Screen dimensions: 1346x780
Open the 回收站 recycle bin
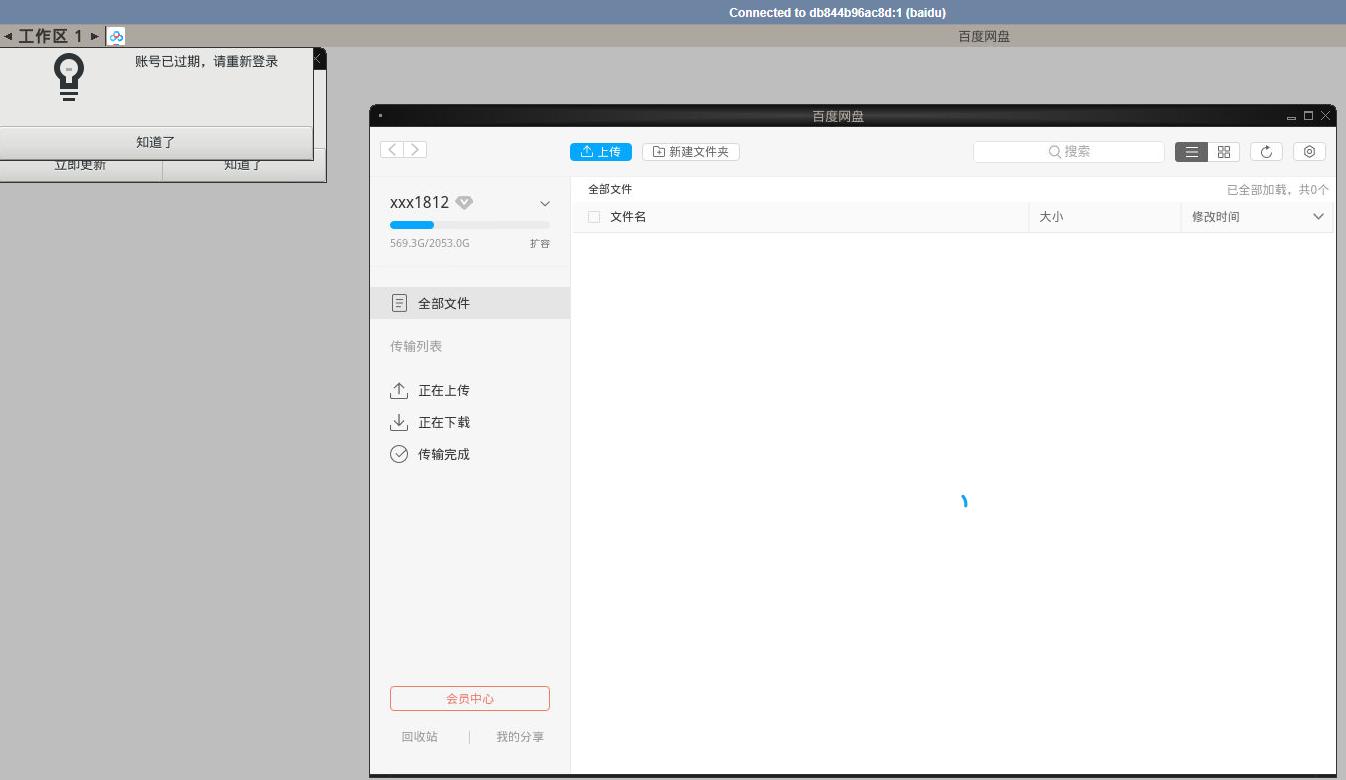pyautogui.click(x=419, y=736)
